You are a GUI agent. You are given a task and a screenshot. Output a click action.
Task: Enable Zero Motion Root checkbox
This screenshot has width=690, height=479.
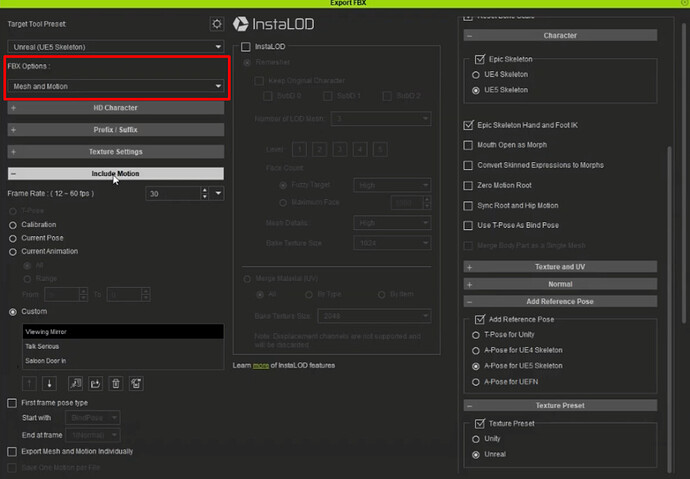click(x=468, y=186)
